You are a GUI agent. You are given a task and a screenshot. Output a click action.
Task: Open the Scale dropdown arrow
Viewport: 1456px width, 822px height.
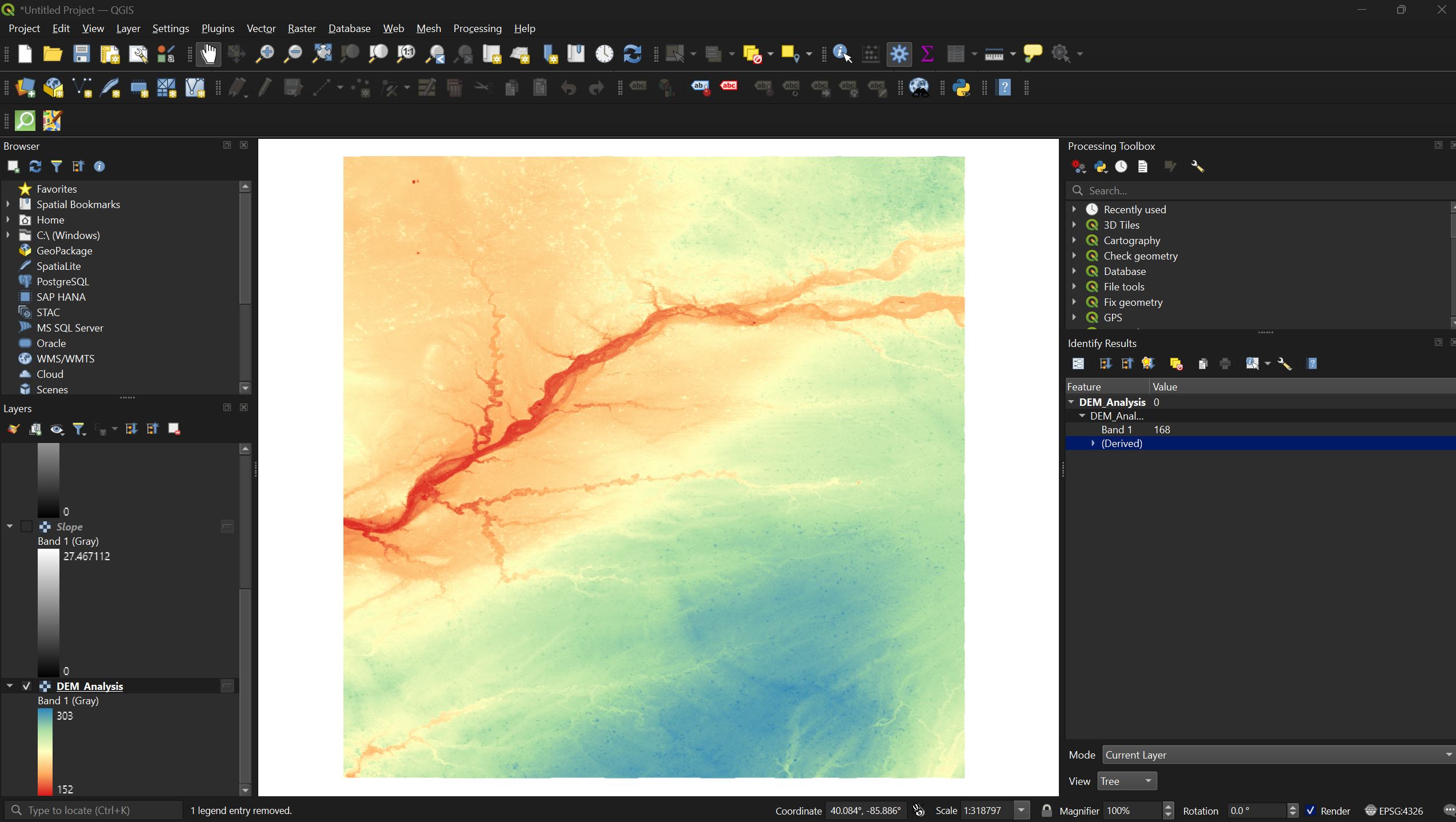1021,811
